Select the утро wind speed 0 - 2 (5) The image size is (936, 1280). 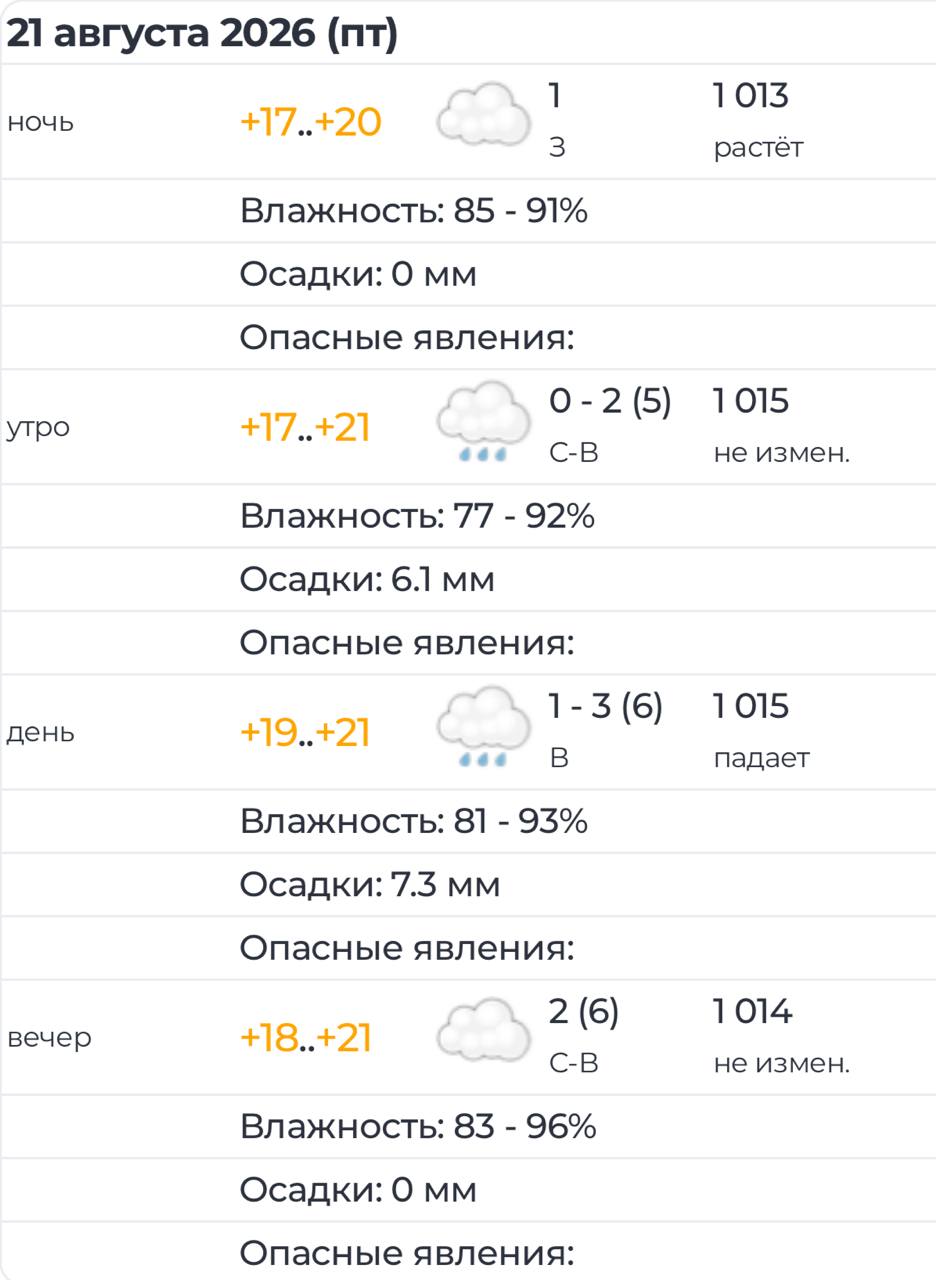pyautogui.click(x=610, y=402)
